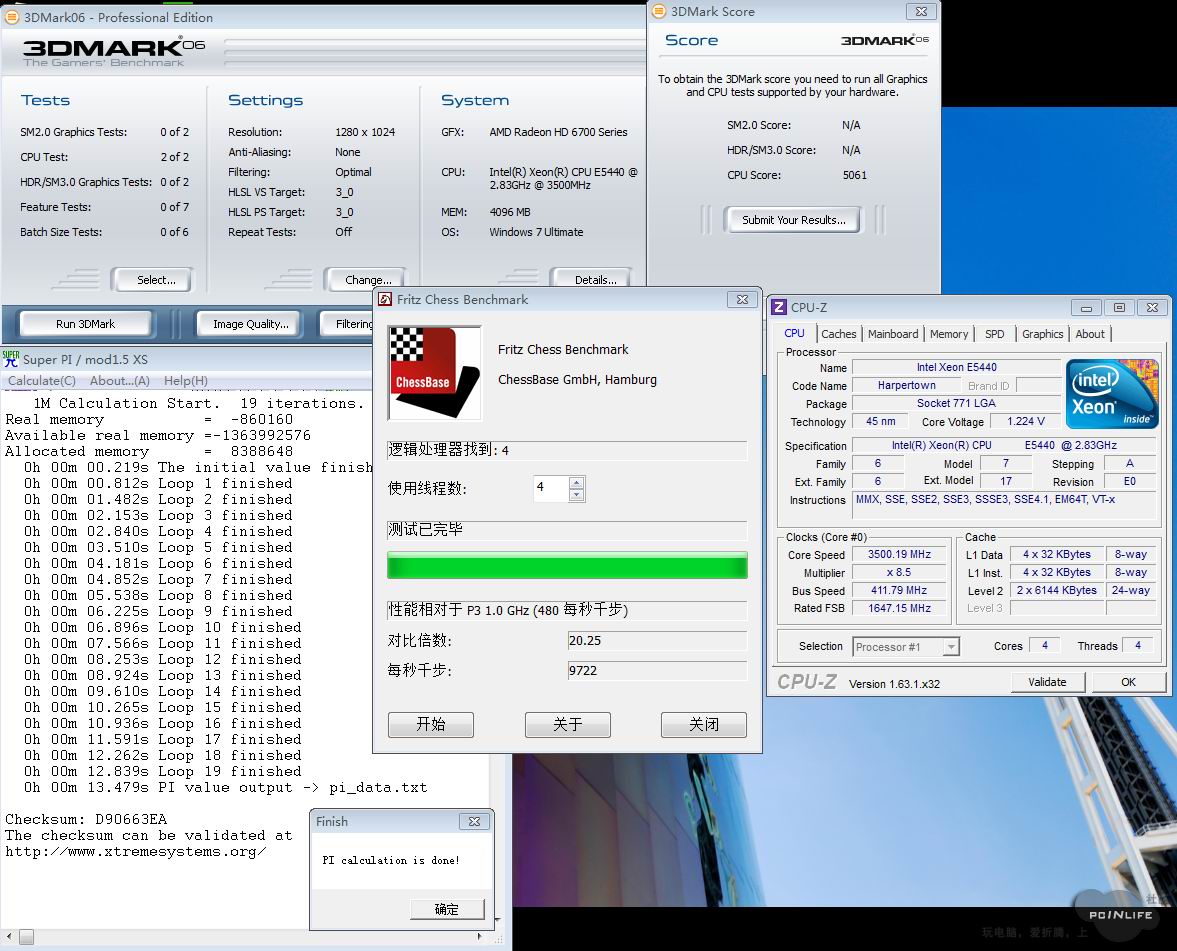The height and width of the screenshot is (951, 1177).
Task: Click the CPU Score value 5061
Action: click(x=854, y=175)
